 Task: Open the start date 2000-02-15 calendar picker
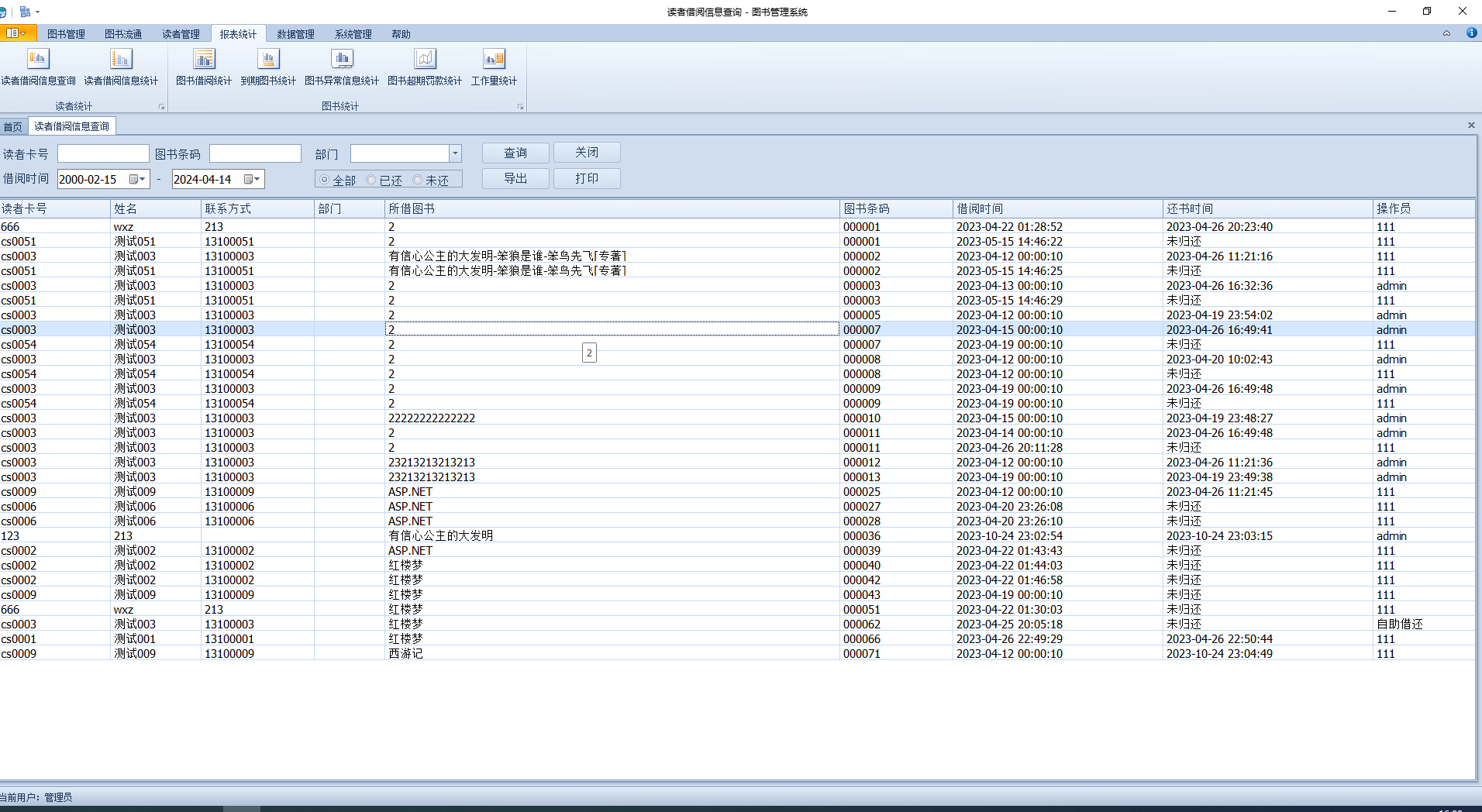pyautogui.click(x=137, y=179)
